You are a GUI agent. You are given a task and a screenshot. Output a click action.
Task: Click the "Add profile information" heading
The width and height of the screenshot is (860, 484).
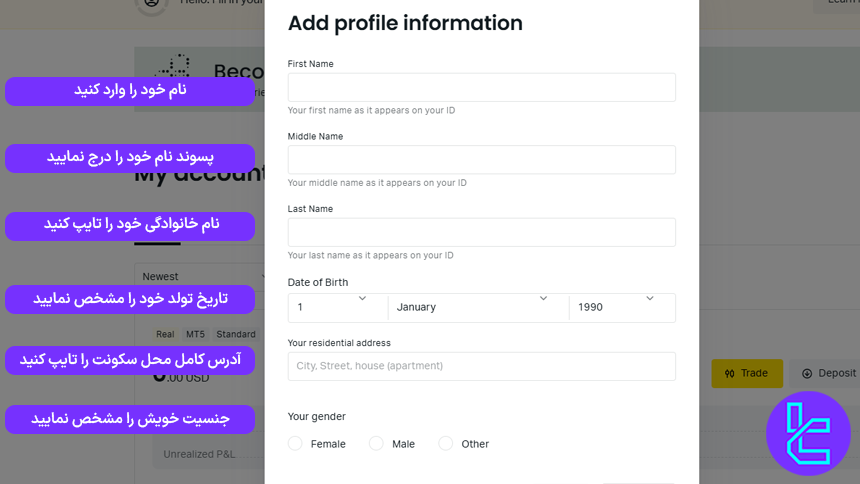pos(405,23)
